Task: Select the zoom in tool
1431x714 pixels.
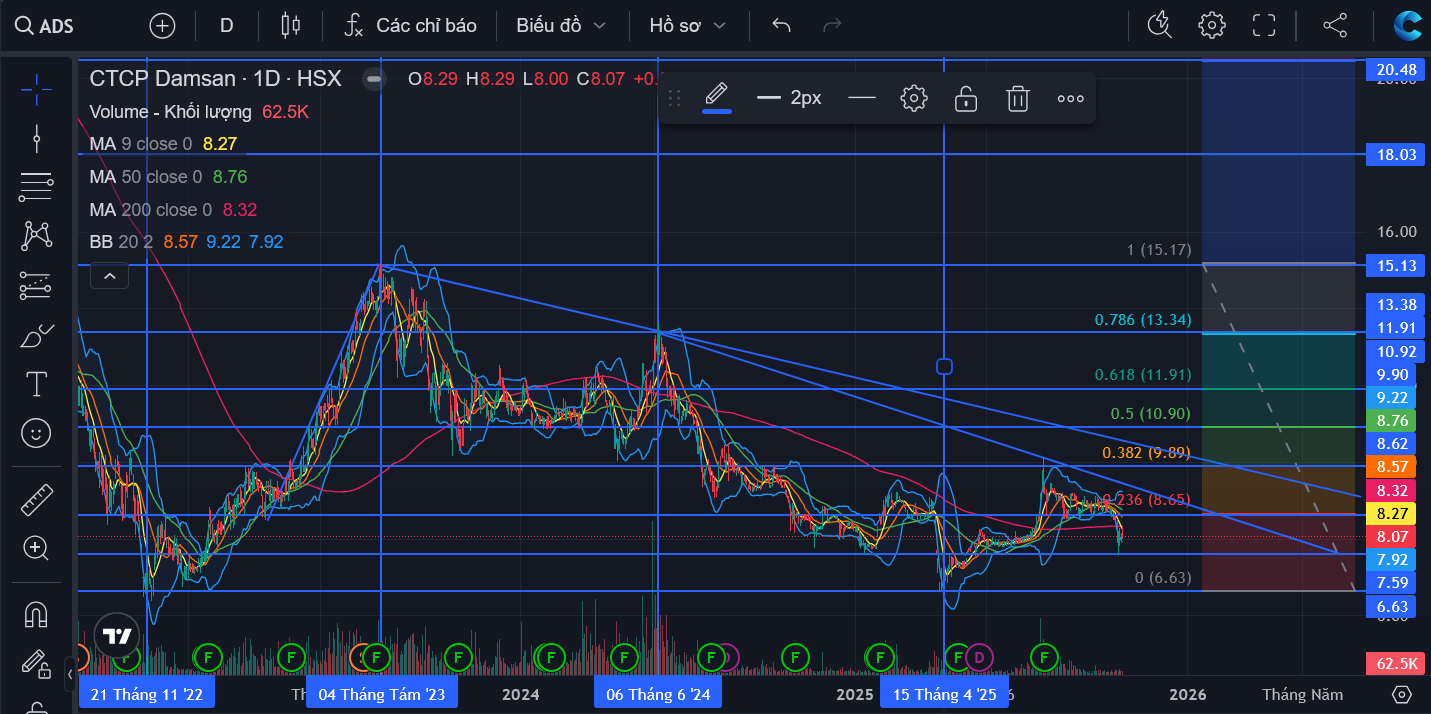Action: click(x=36, y=548)
